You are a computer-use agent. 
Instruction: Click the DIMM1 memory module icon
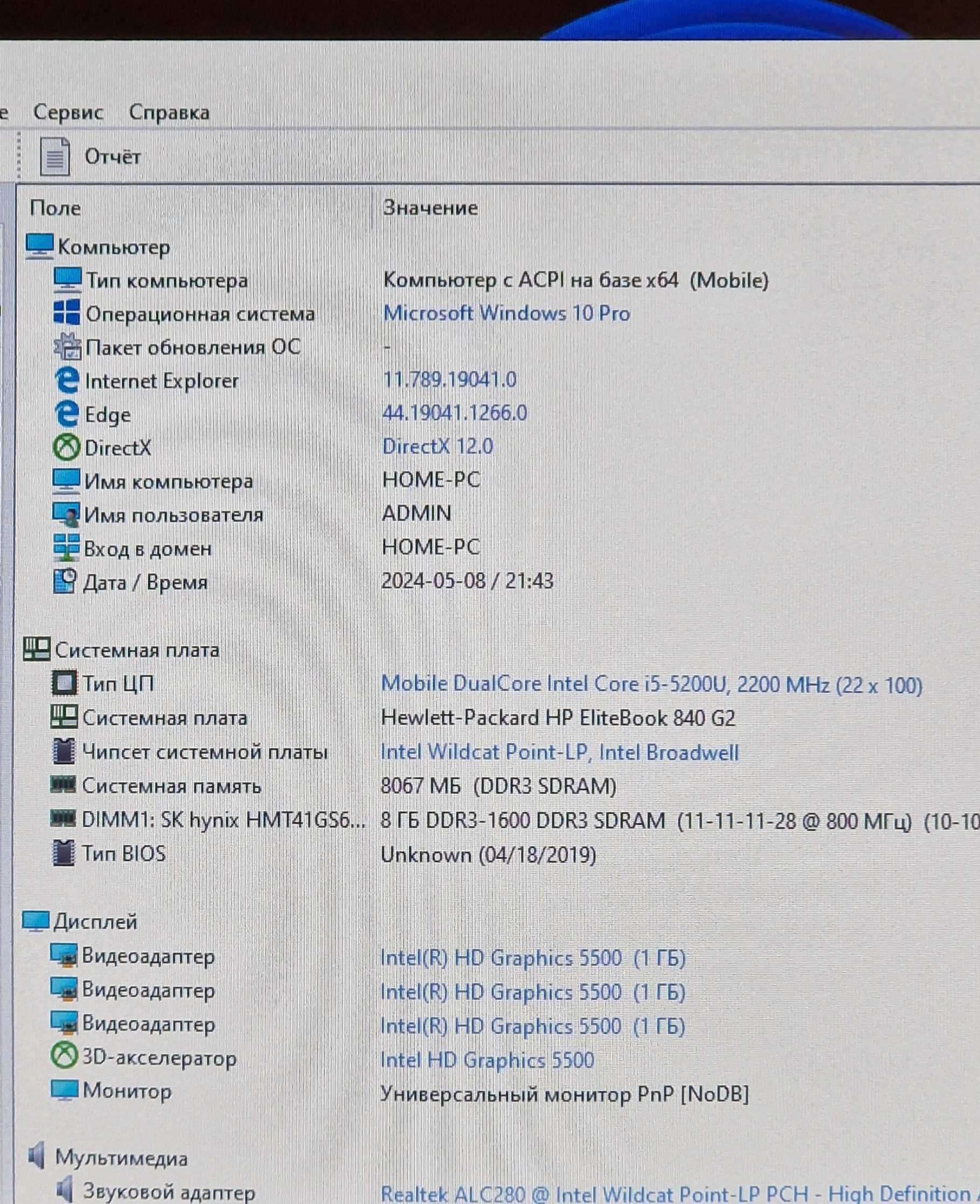pos(62,818)
